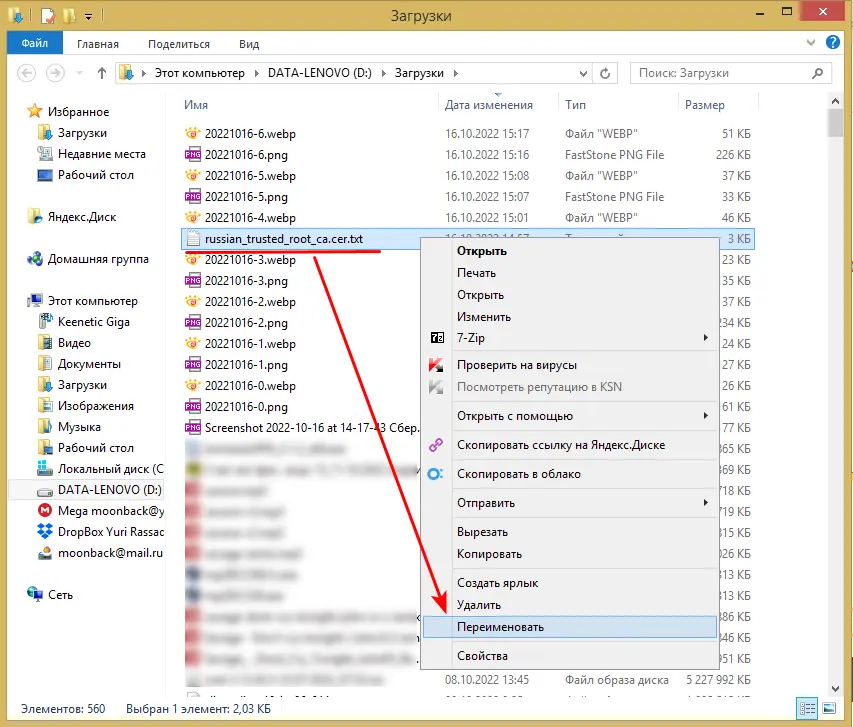The width and height of the screenshot is (853, 727).
Task: Click the Домашняя группа icon
Action: coord(35,259)
